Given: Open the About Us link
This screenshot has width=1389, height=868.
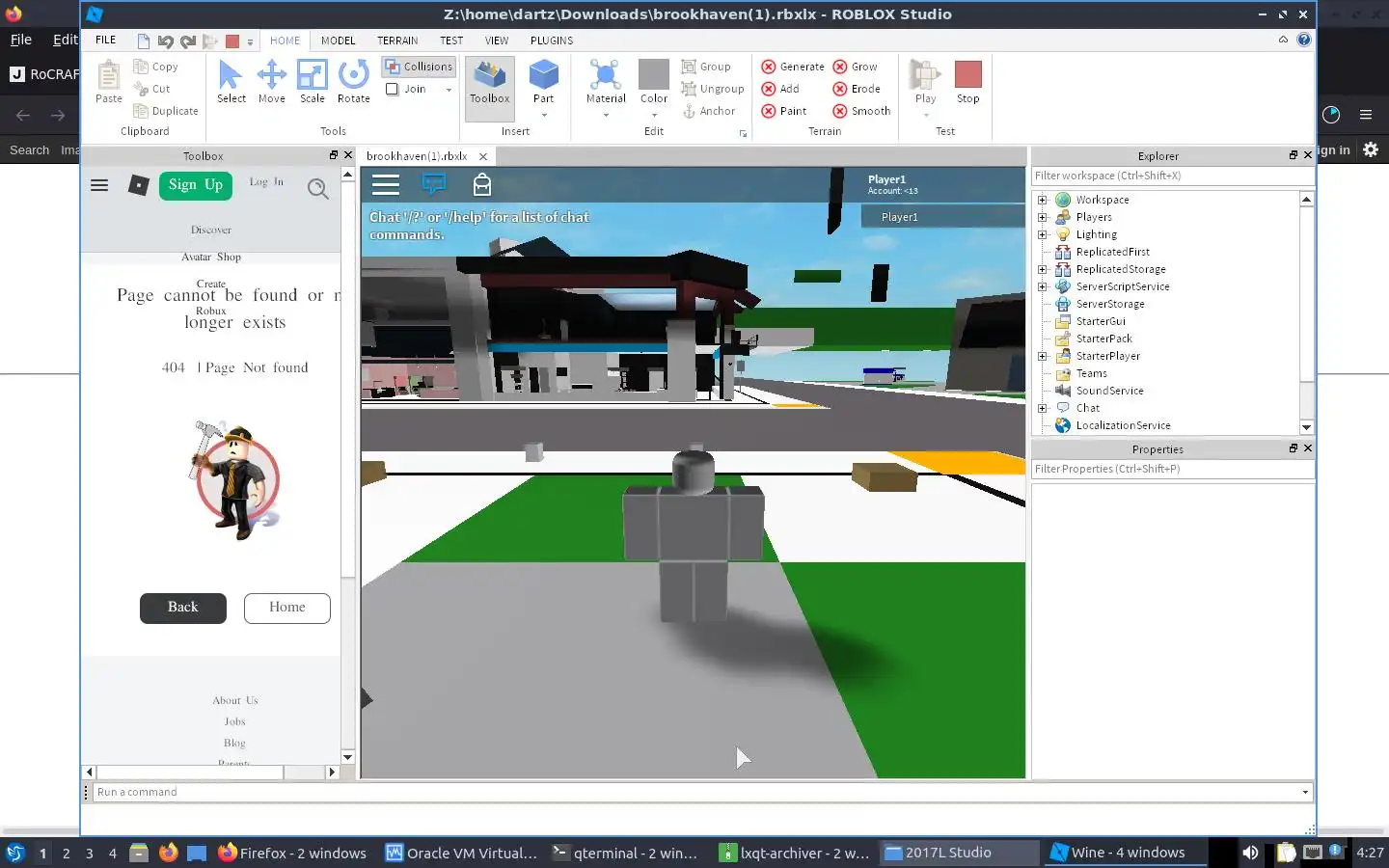Looking at the screenshot, I should [x=235, y=700].
